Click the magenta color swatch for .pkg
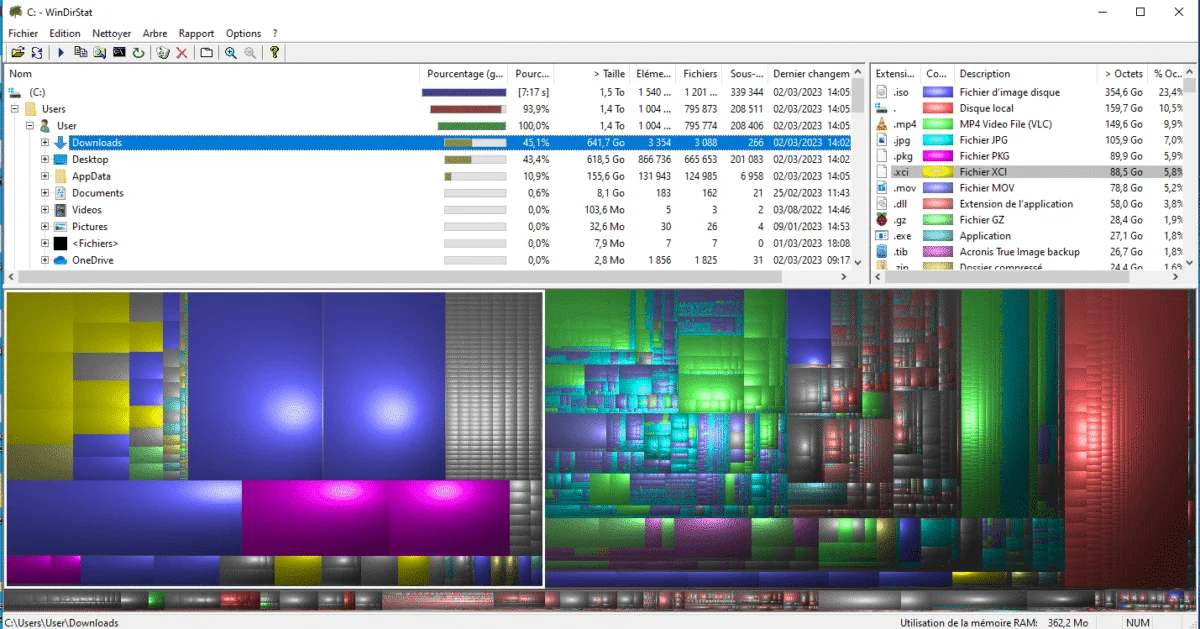The width and height of the screenshot is (1200, 629). click(937, 156)
